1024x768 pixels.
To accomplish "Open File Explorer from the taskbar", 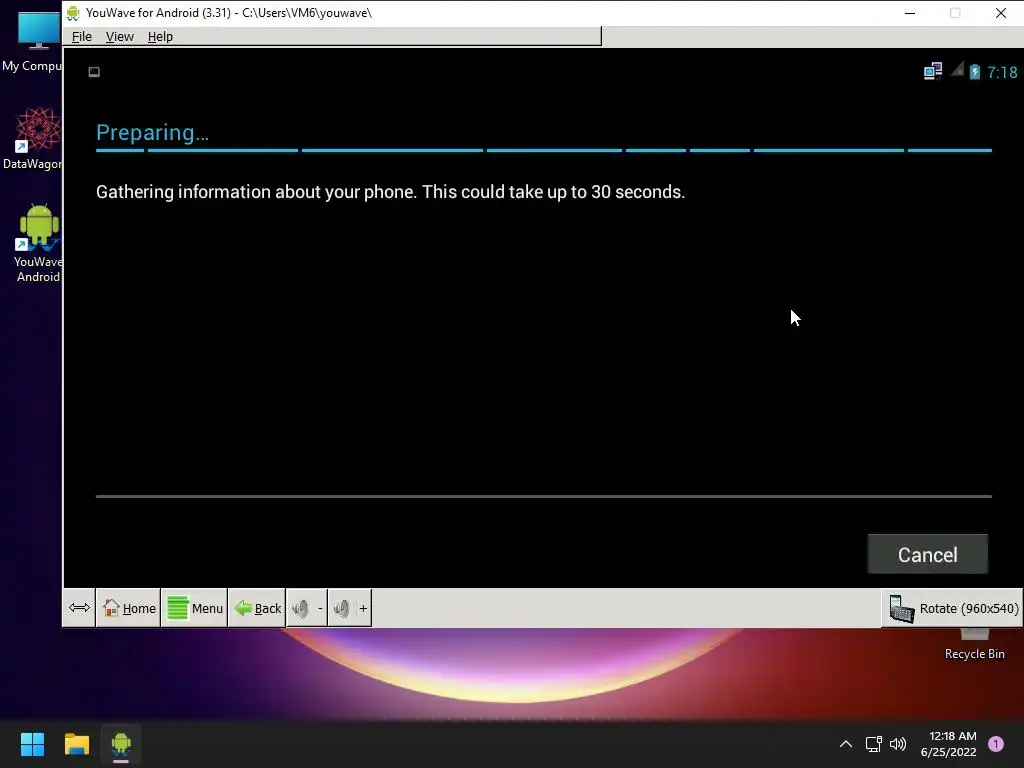I will (76, 744).
